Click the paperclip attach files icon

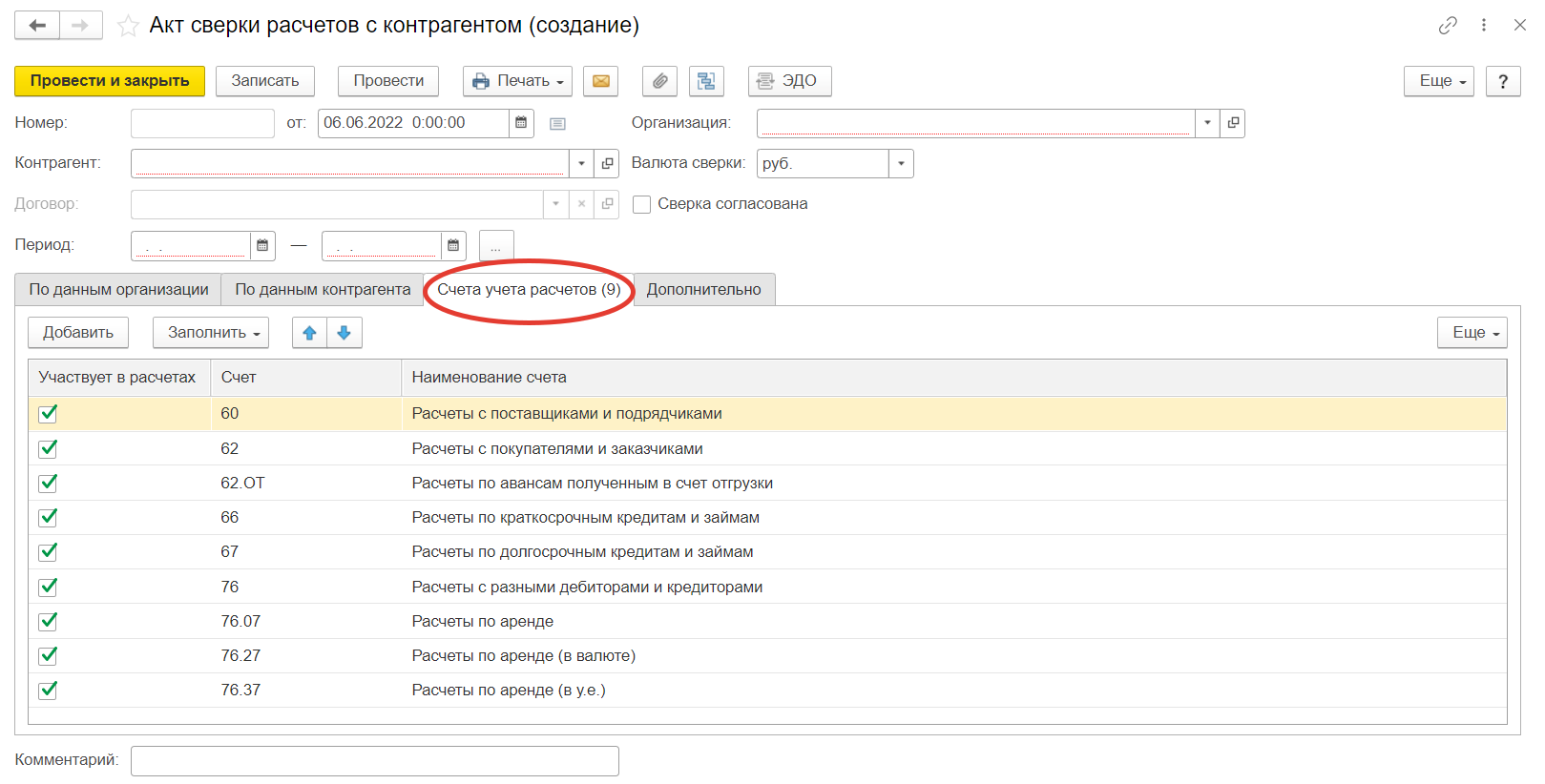click(x=659, y=81)
